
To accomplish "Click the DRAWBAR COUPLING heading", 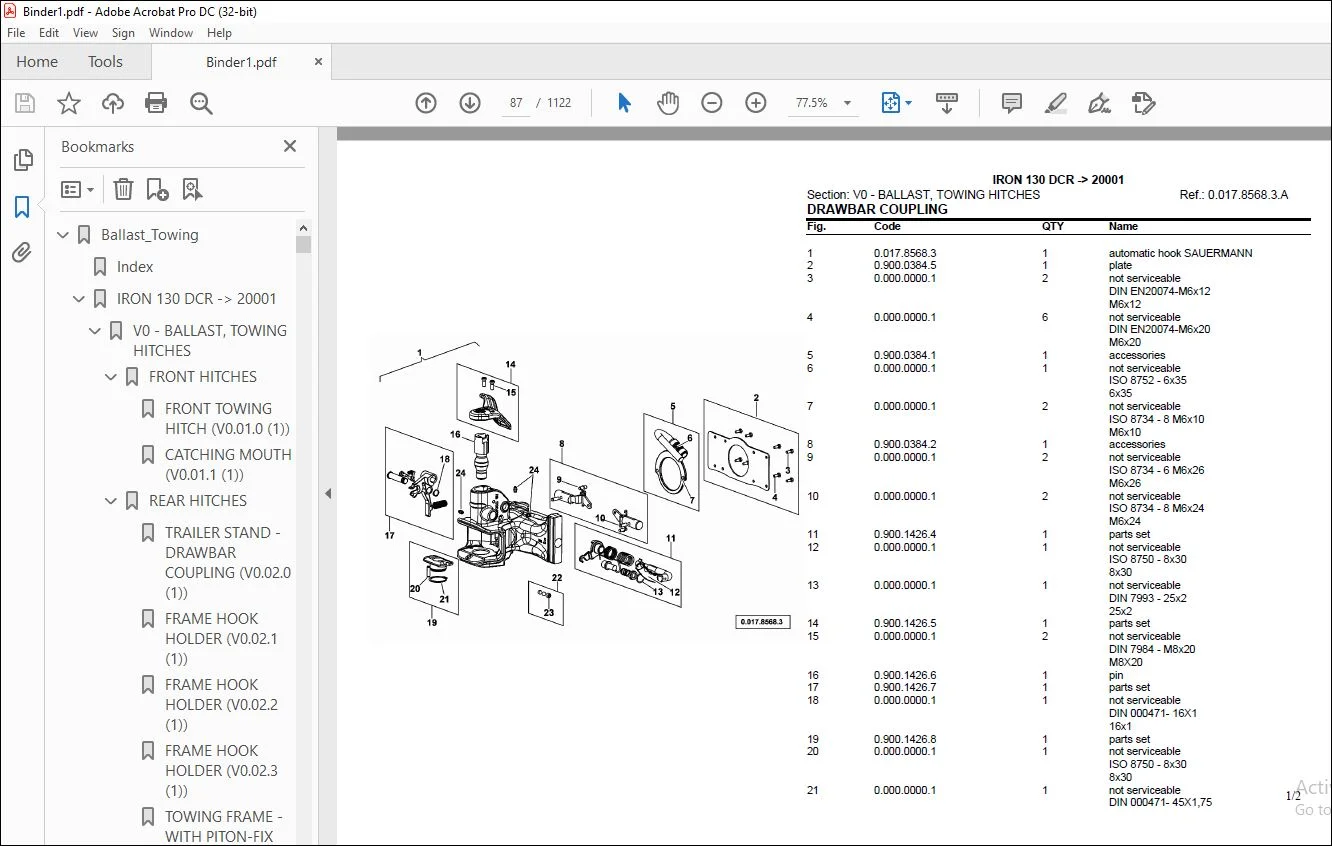I will point(877,210).
